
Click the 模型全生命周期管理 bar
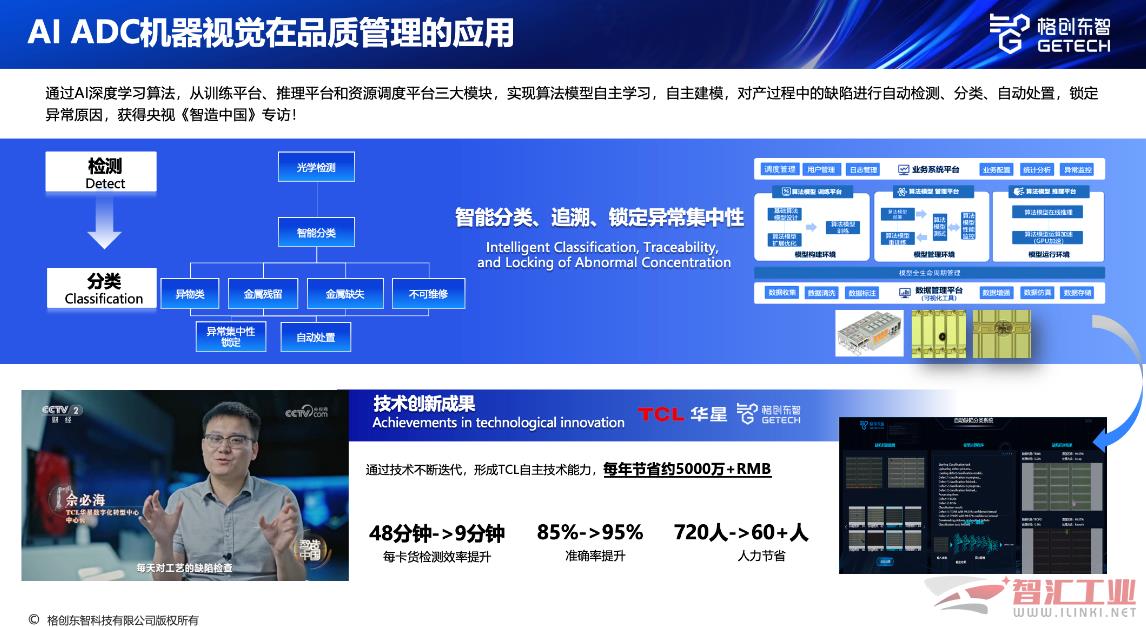(x=929, y=273)
